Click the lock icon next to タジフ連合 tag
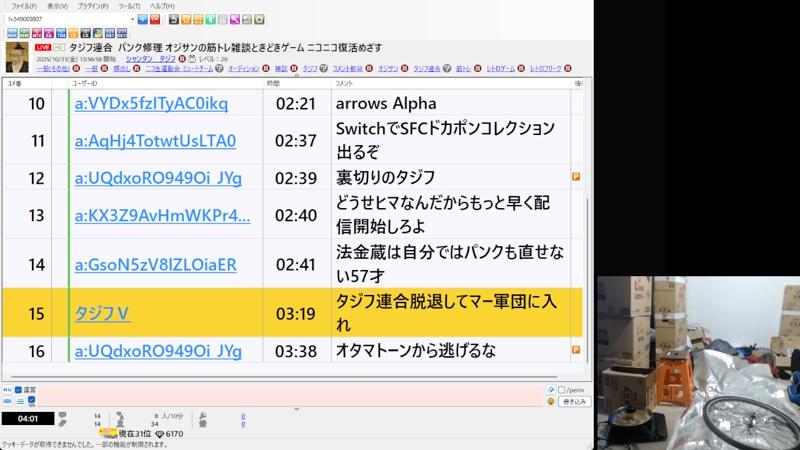 [447, 68]
